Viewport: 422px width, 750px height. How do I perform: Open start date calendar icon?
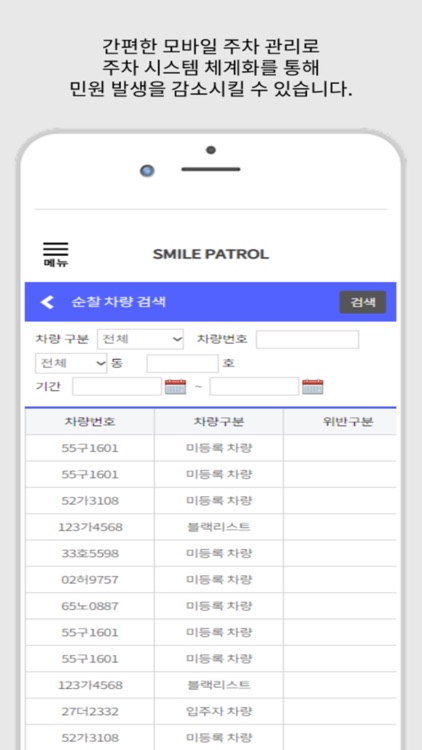click(x=175, y=386)
